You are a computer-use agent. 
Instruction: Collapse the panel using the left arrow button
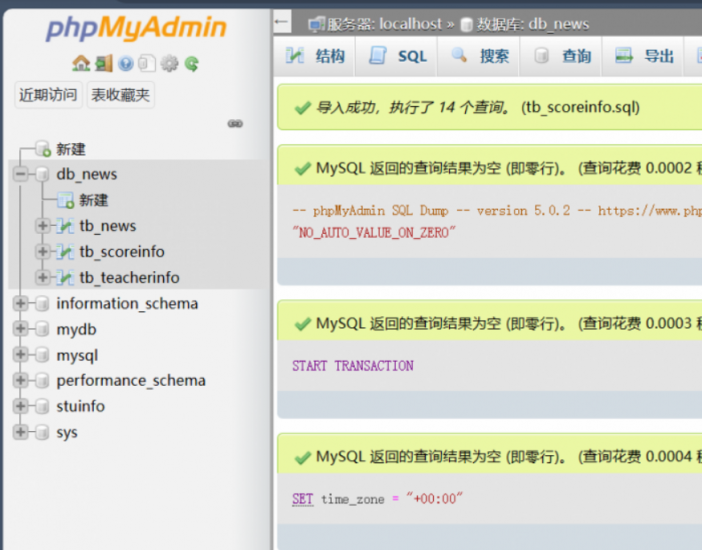pos(282,21)
